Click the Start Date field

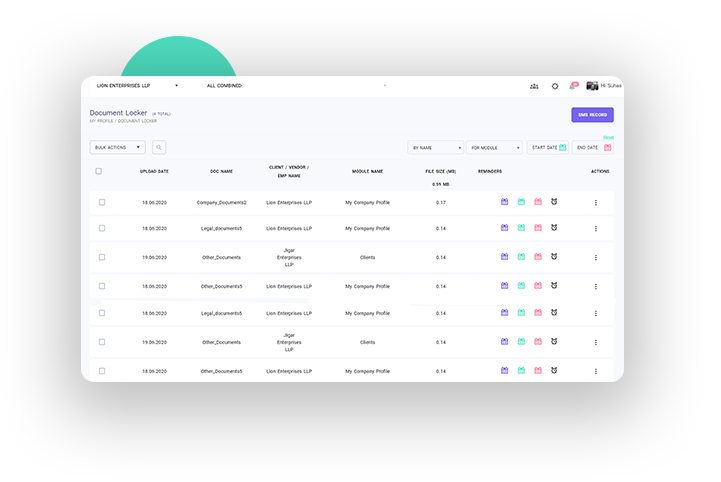tap(547, 148)
